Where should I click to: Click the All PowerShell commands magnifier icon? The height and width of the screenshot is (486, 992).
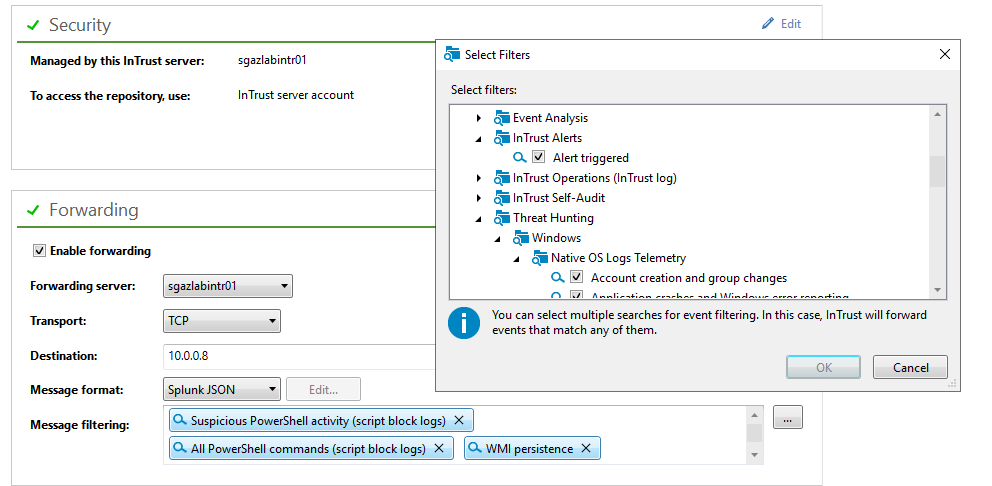(x=180, y=449)
